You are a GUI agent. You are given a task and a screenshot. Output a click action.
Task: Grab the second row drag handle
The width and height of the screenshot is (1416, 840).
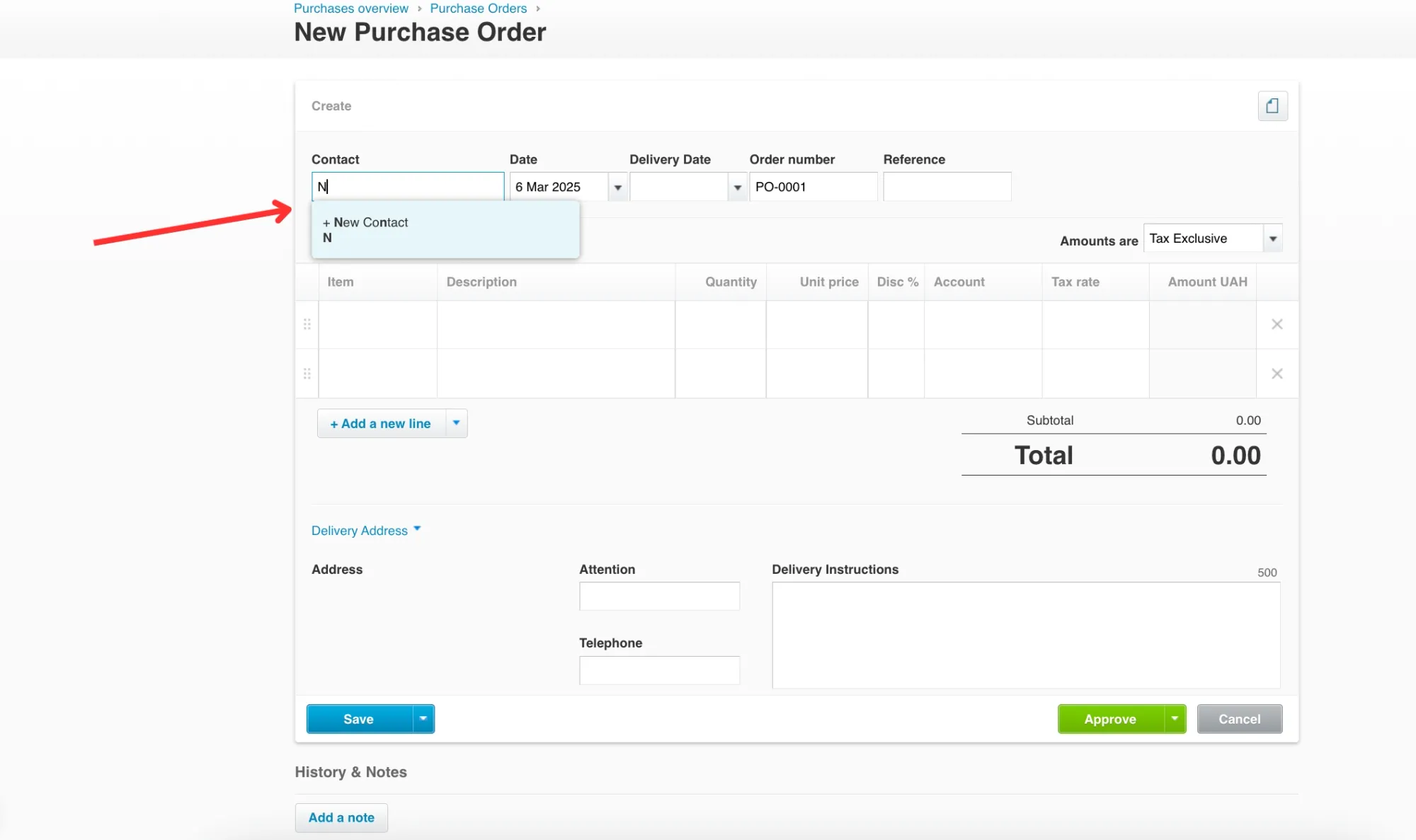307,374
